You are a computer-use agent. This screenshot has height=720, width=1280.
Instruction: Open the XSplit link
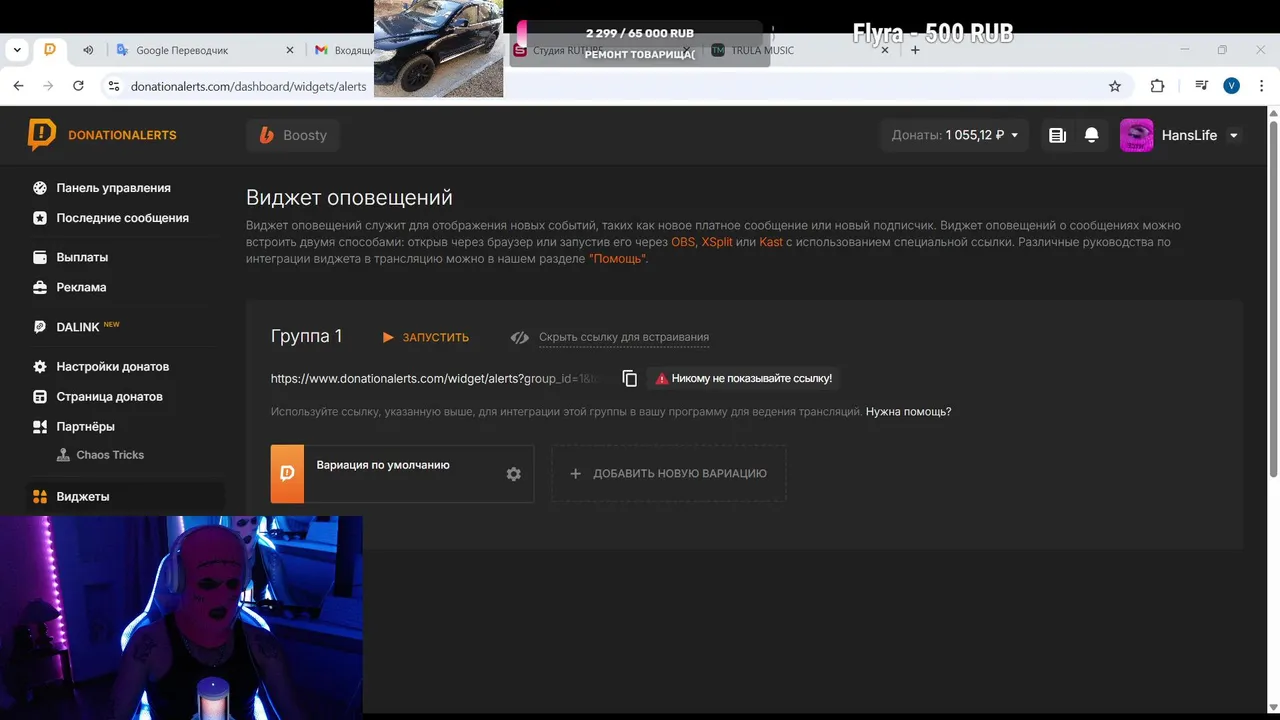coord(717,242)
